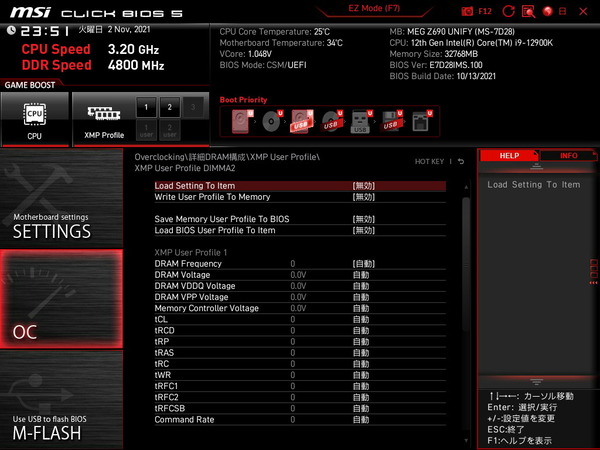Select the tWR timing row

click(x=300, y=375)
